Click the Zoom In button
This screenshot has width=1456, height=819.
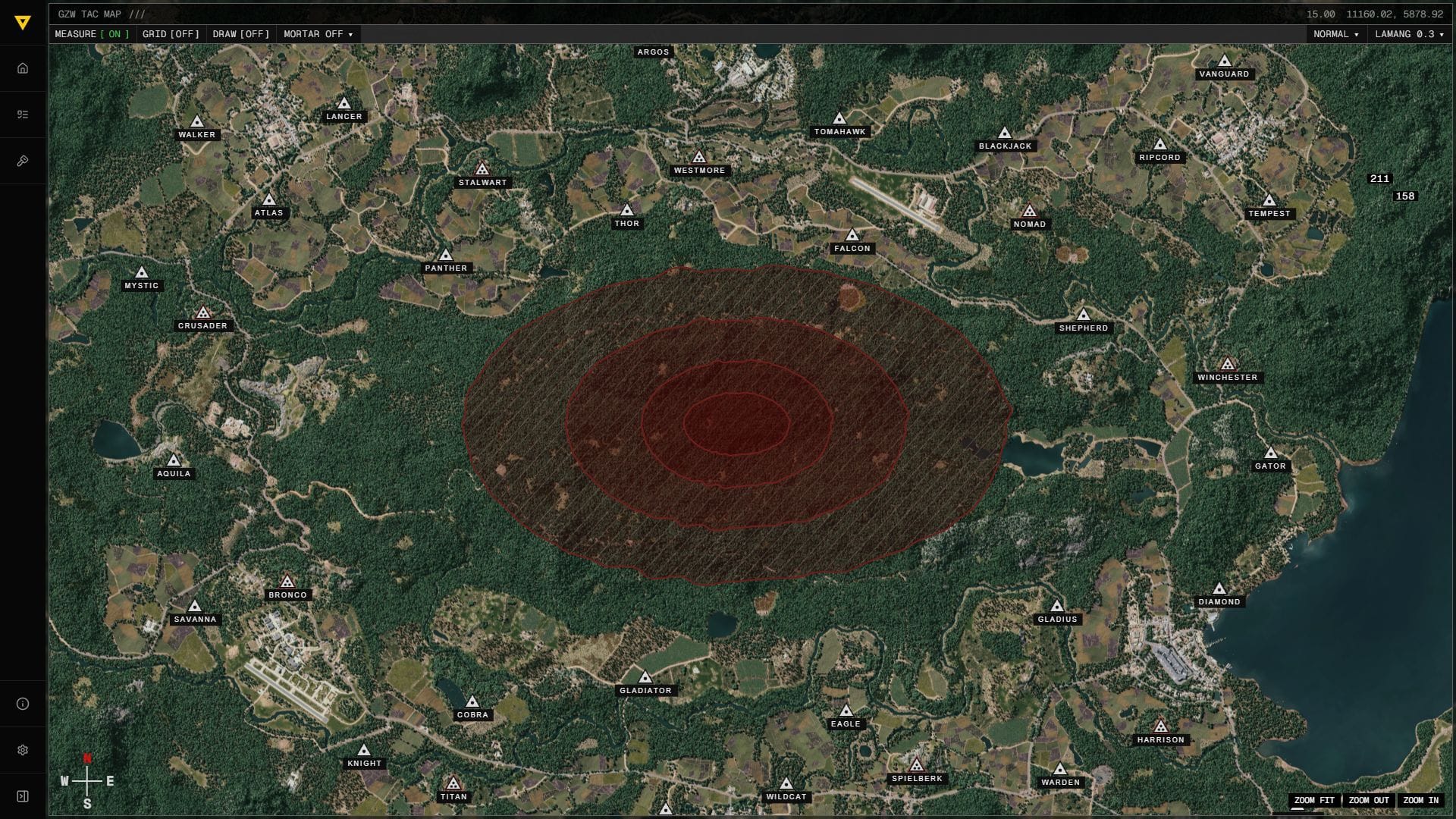[1420, 800]
